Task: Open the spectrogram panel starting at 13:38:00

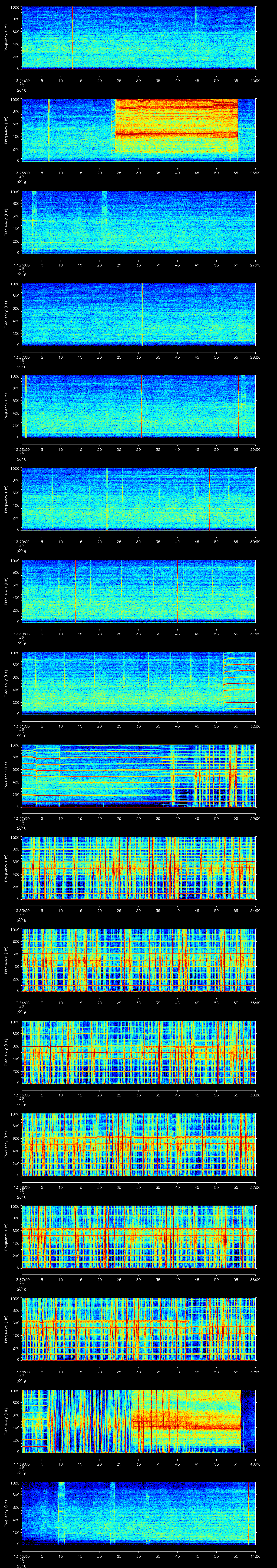Action: click(139, 1329)
